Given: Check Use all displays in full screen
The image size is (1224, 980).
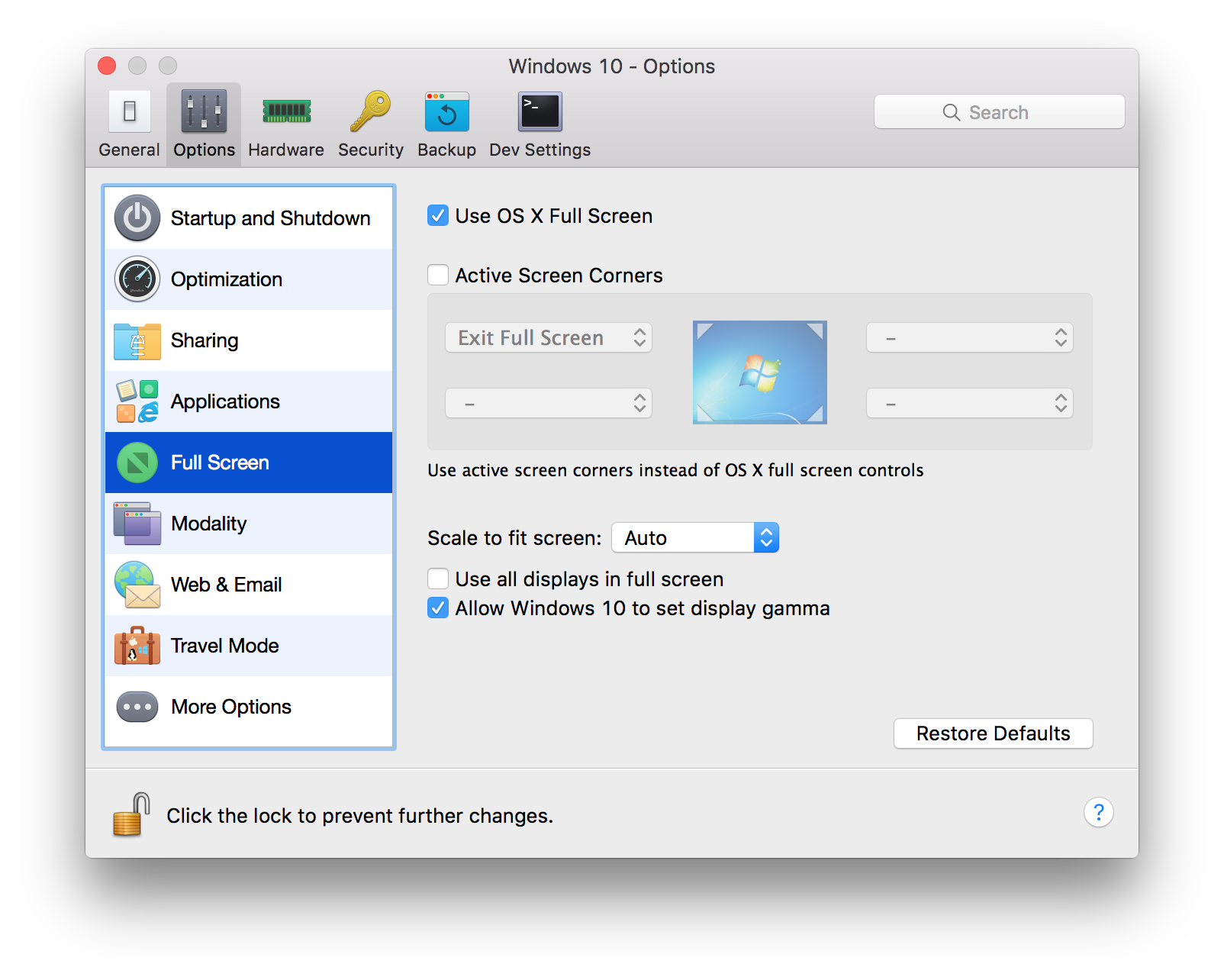Looking at the screenshot, I should pos(438,579).
